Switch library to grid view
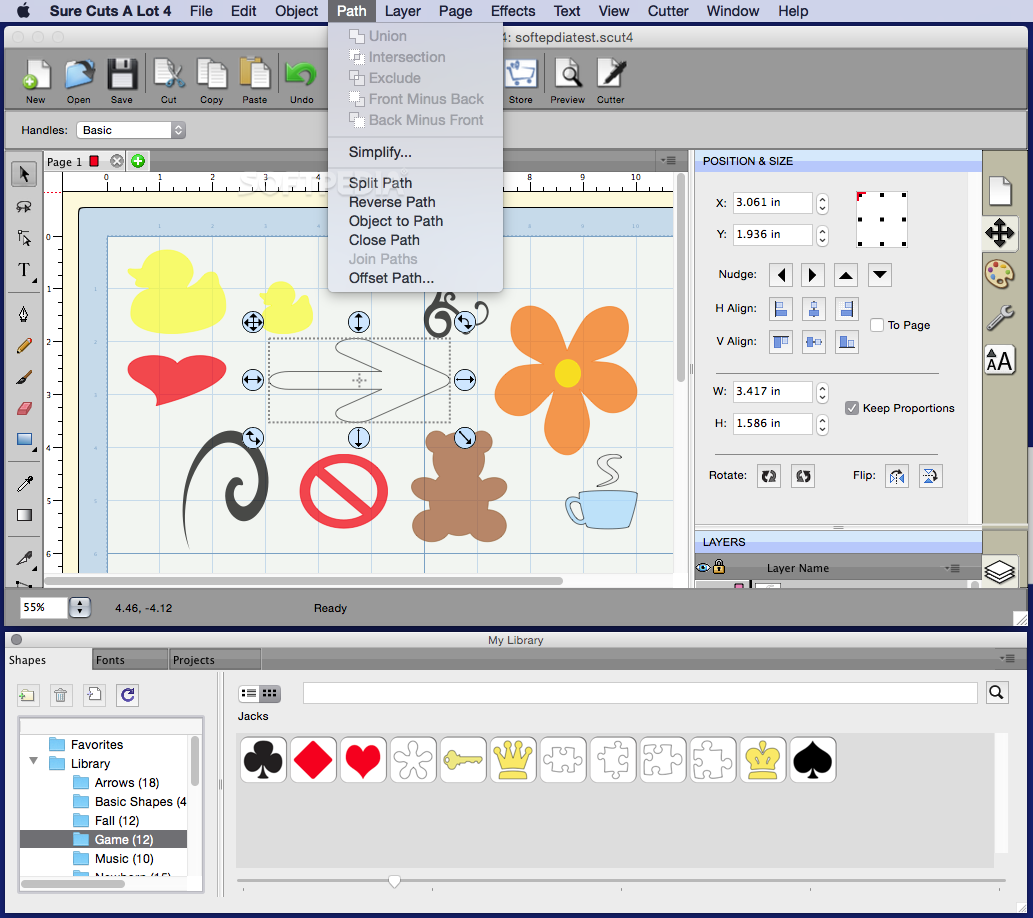Viewport: 1033px width, 918px height. tap(270, 693)
